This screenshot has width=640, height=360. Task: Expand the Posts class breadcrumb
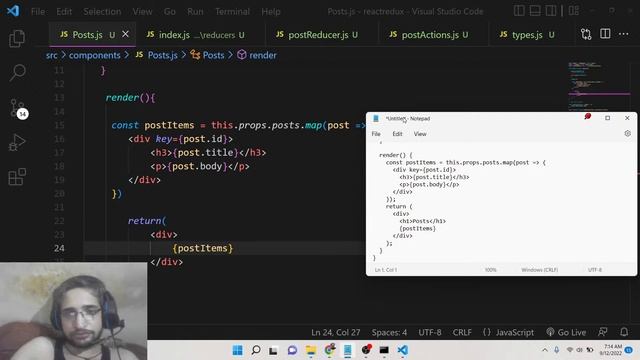[x=207, y=55]
